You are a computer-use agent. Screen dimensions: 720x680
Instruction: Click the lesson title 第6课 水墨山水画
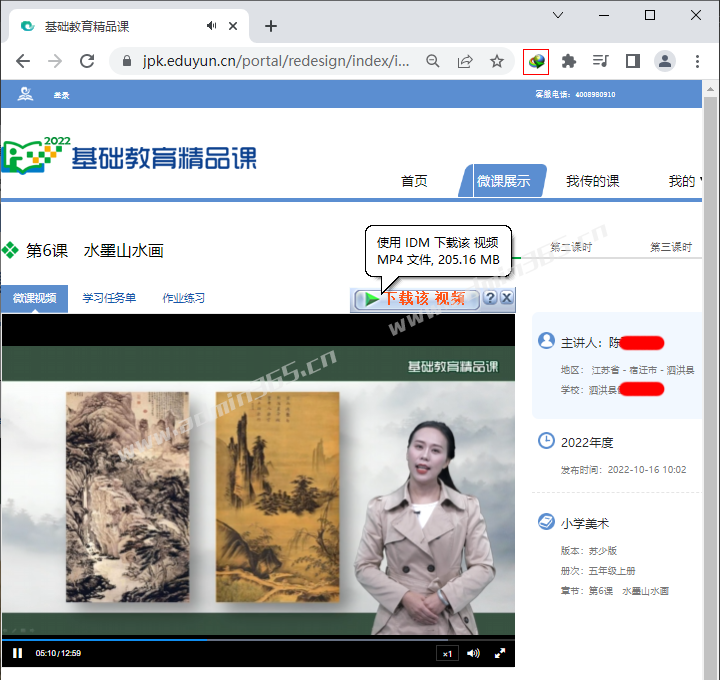point(95,251)
